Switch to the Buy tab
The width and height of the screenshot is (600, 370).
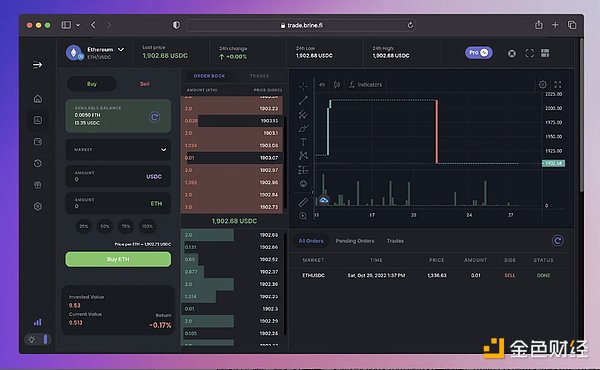point(92,84)
